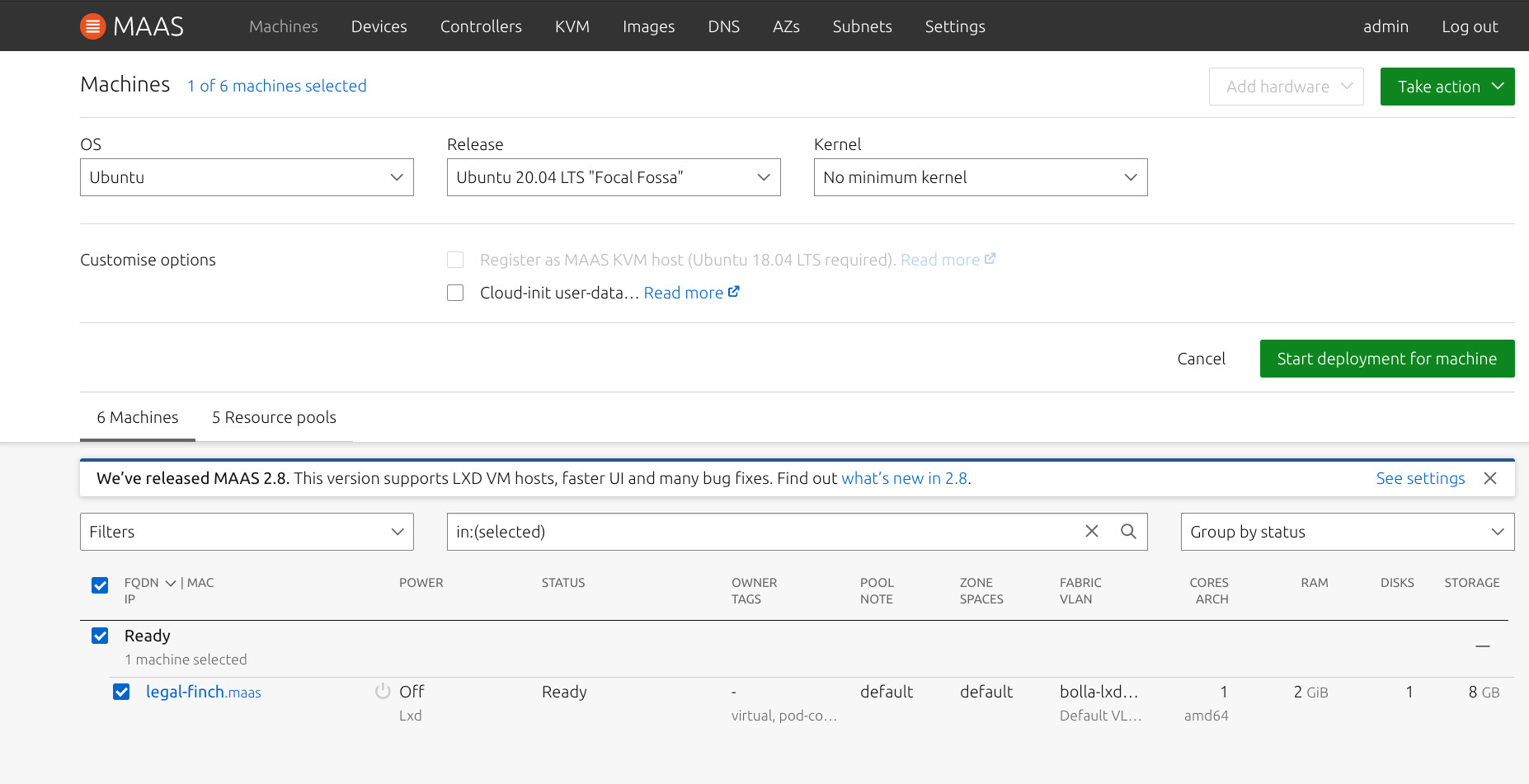Expand the Group by status dropdown
This screenshot has width=1529, height=784.
pos(1347,532)
